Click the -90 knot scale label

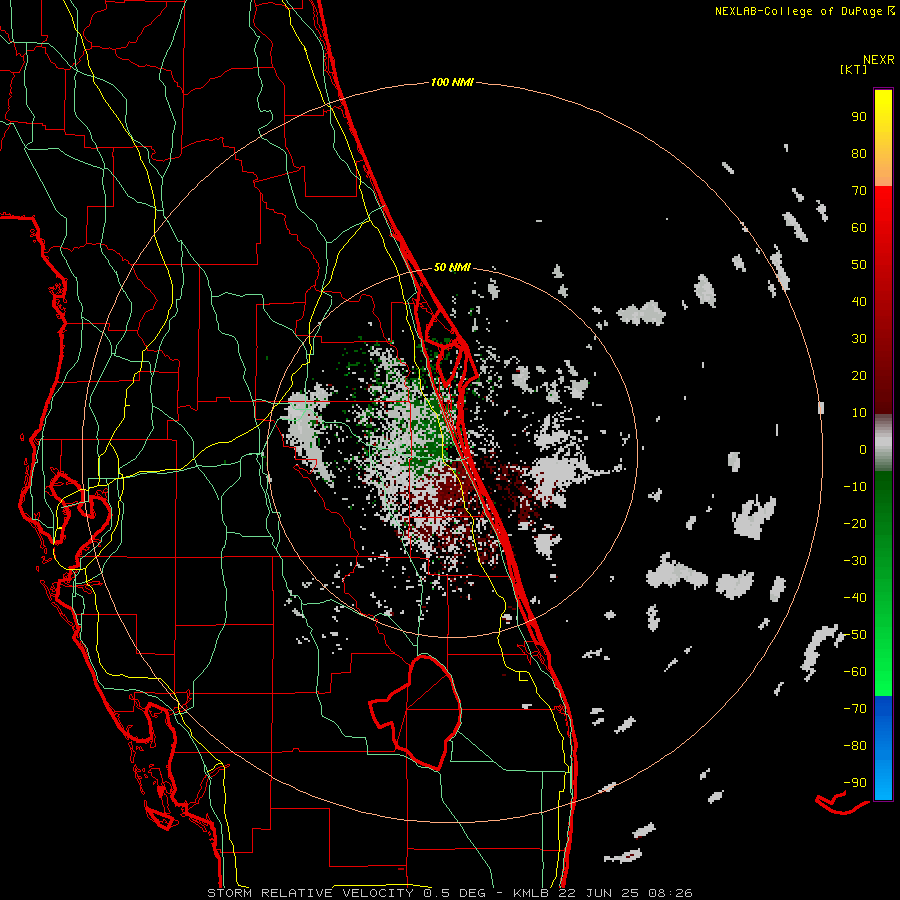(x=855, y=783)
